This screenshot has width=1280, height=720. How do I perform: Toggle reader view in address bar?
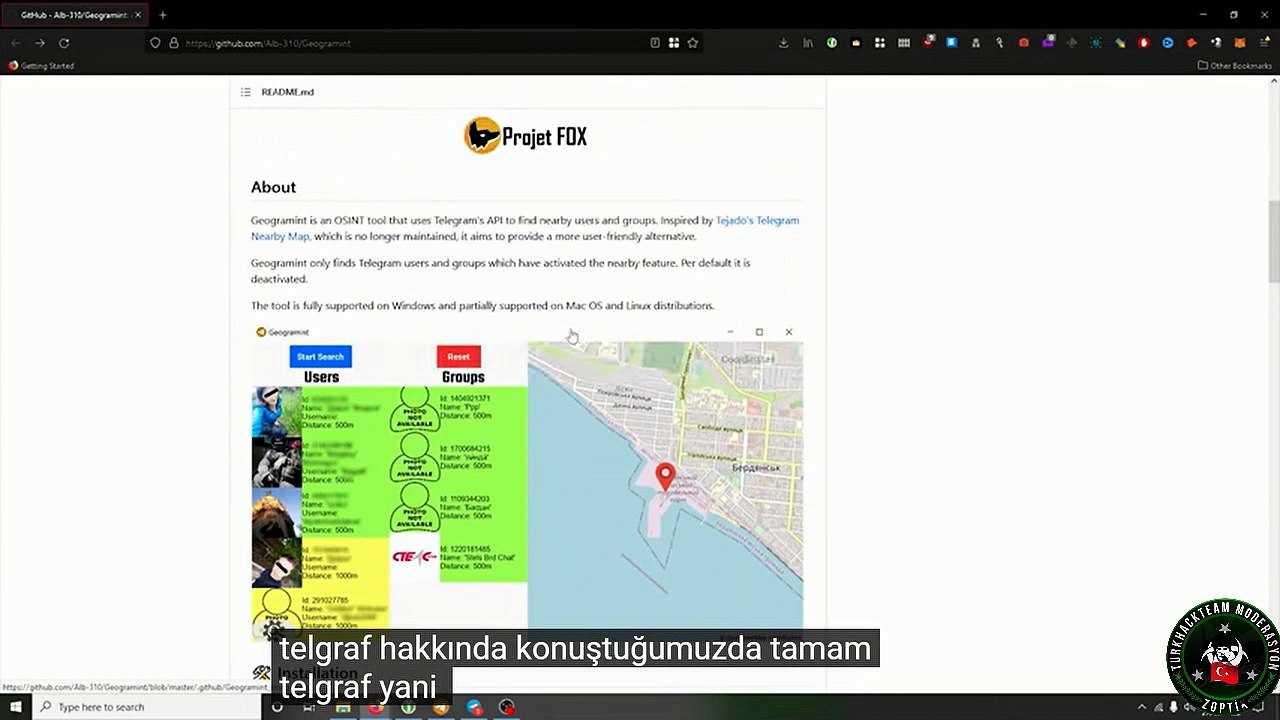655,43
